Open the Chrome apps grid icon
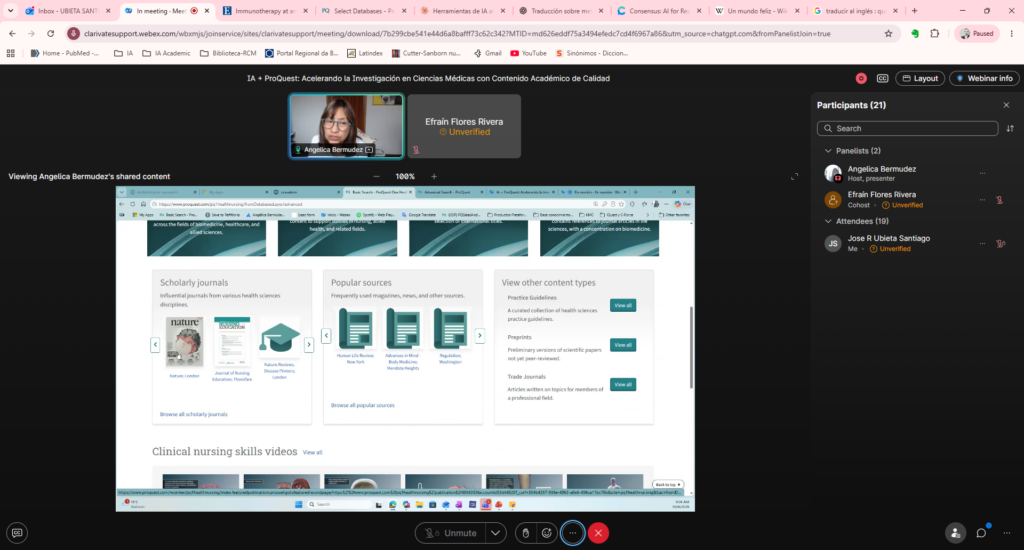 (10, 54)
